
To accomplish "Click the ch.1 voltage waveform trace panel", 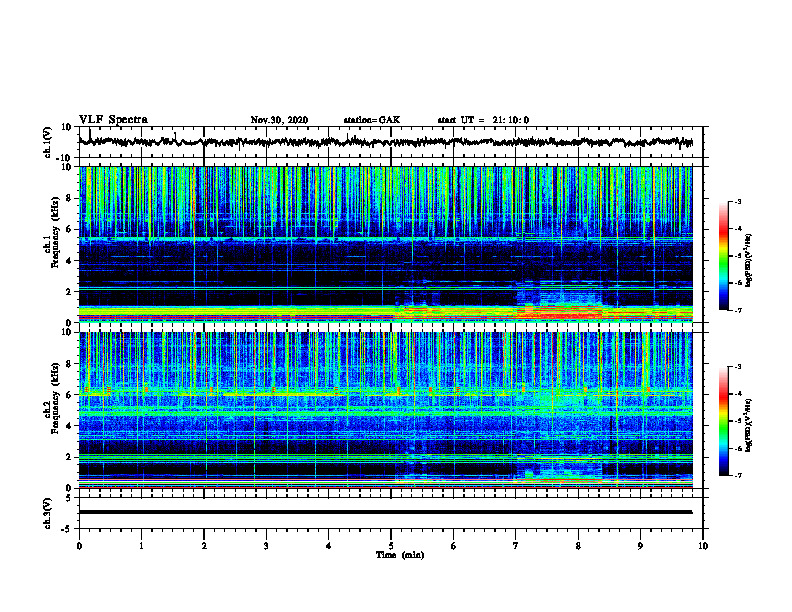I will pyautogui.click(x=390, y=142).
